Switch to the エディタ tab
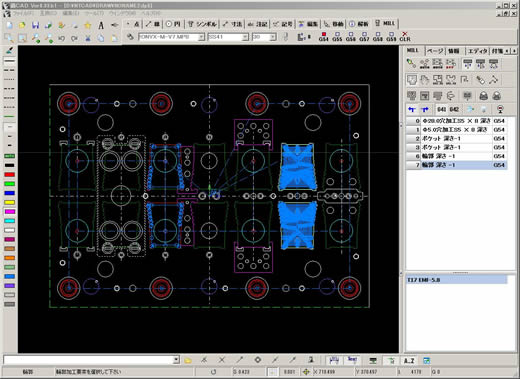520x379 pixels. pyautogui.click(x=478, y=51)
